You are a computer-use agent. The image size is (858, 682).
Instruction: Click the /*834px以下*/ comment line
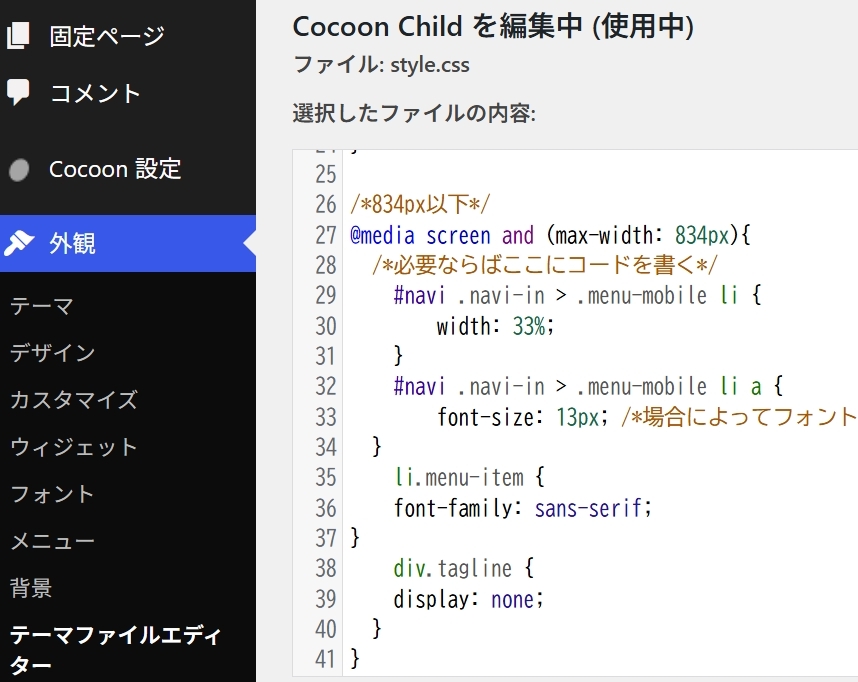click(x=420, y=205)
